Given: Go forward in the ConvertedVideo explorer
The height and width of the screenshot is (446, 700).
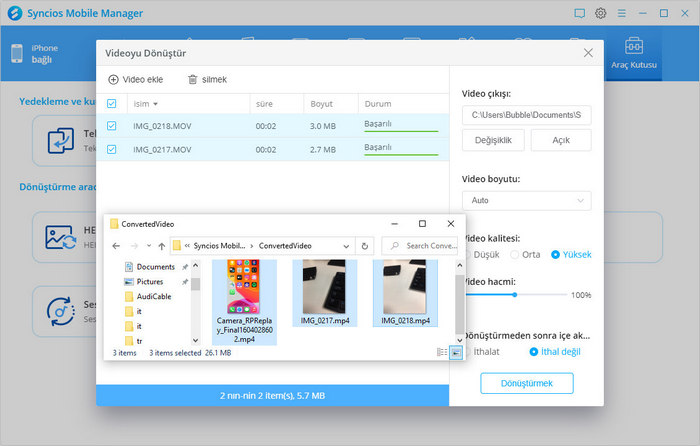Looking at the screenshot, I should click(134, 246).
